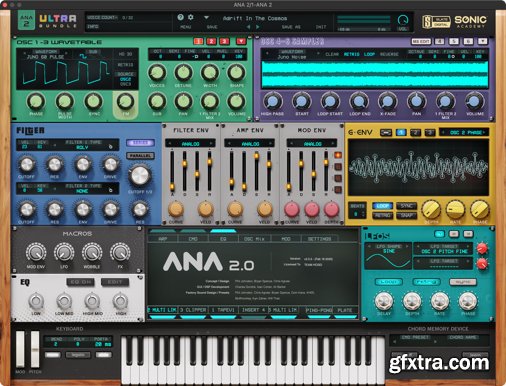Viewport: 506px width, 386px height.
Task: Open Filter 1 Type selector
Action: coord(82,147)
